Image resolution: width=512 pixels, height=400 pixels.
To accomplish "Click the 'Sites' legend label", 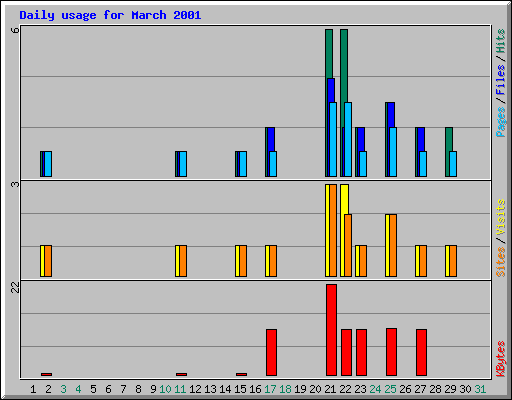I will 501,262.
